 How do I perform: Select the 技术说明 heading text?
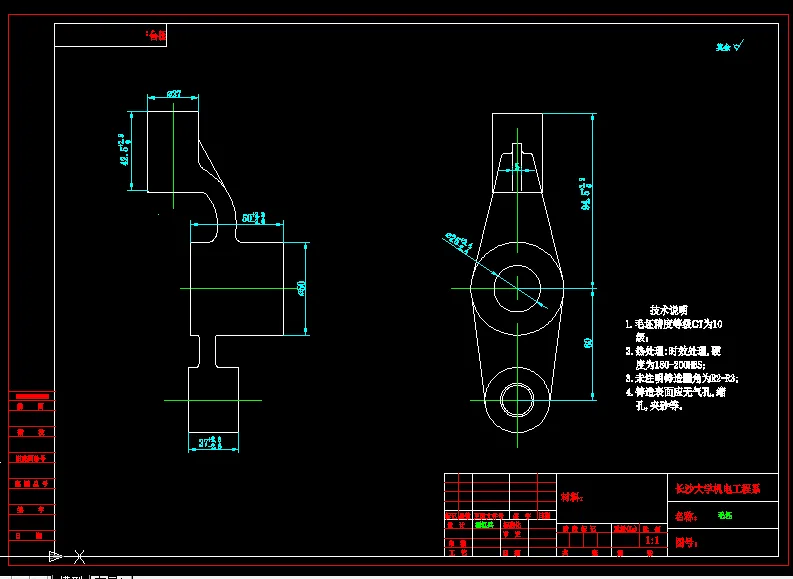pyautogui.click(x=669, y=310)
